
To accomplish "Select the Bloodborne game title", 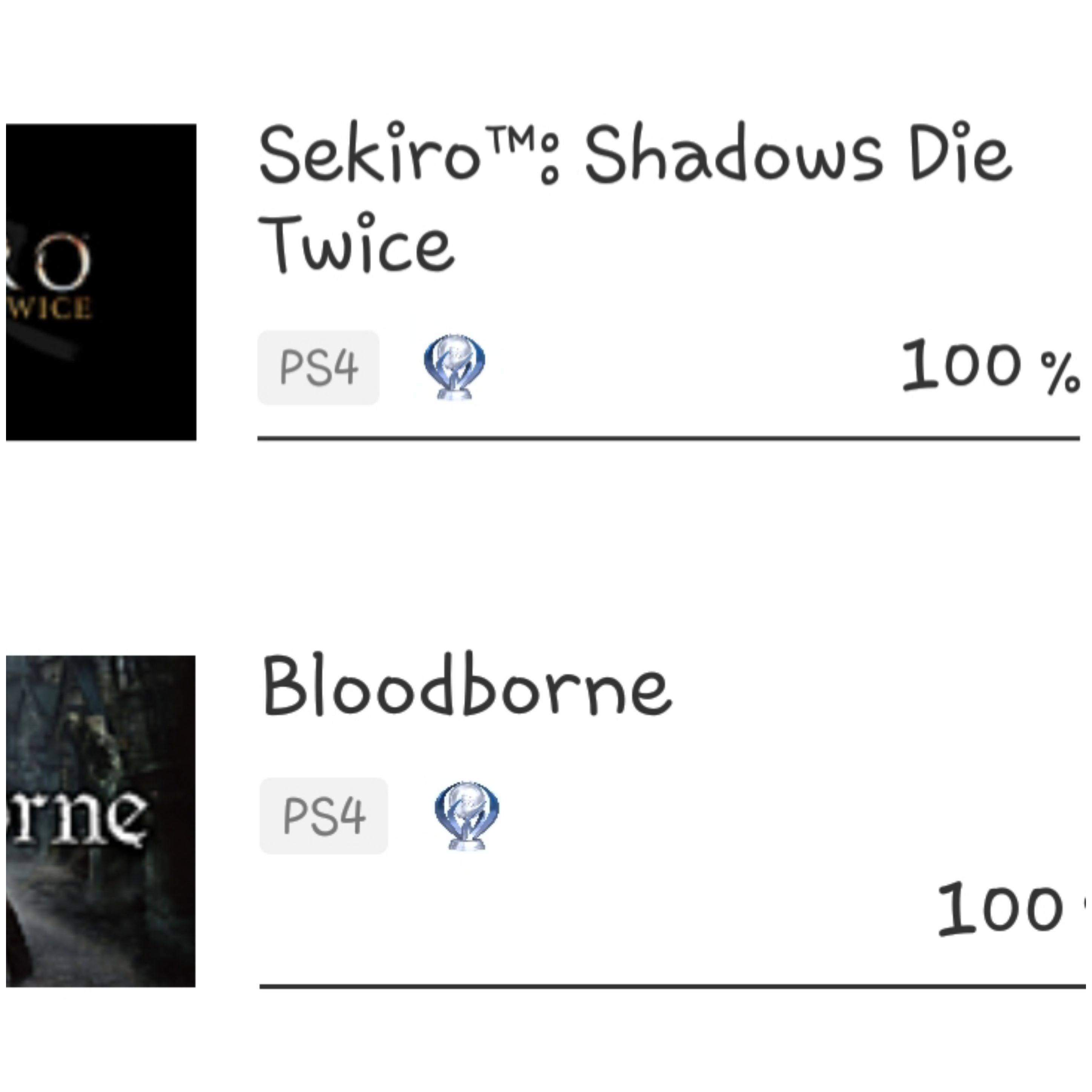I will (467, 684).
